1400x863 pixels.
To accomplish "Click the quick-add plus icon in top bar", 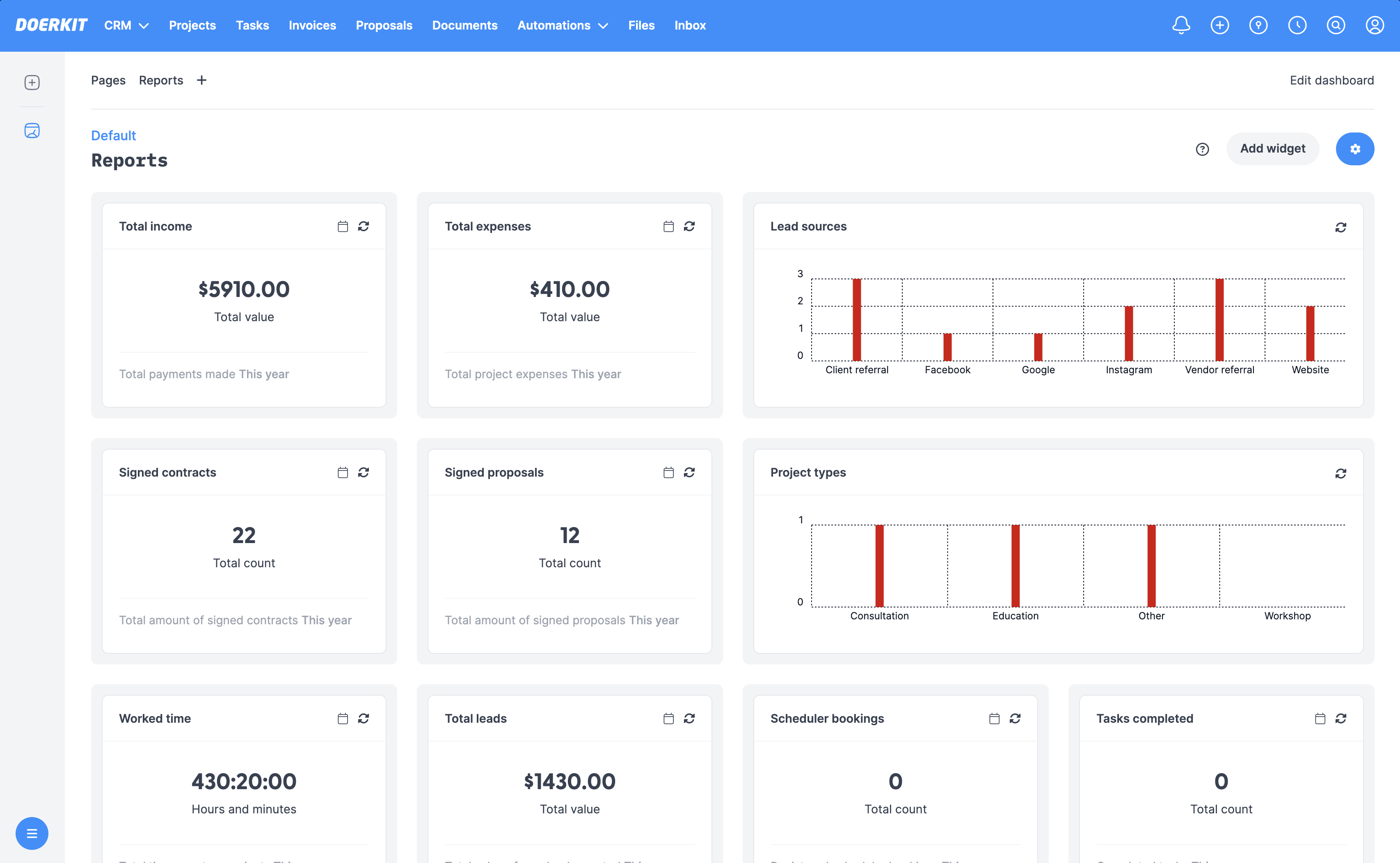I will pos(1219,25).
